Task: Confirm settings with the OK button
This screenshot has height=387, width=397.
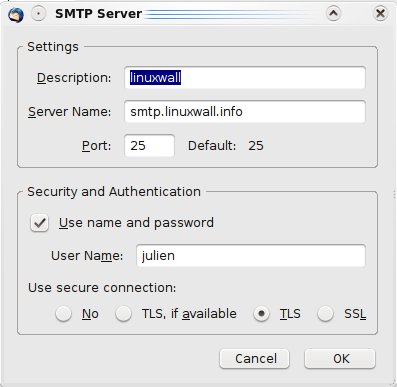Action: (340, 359)
